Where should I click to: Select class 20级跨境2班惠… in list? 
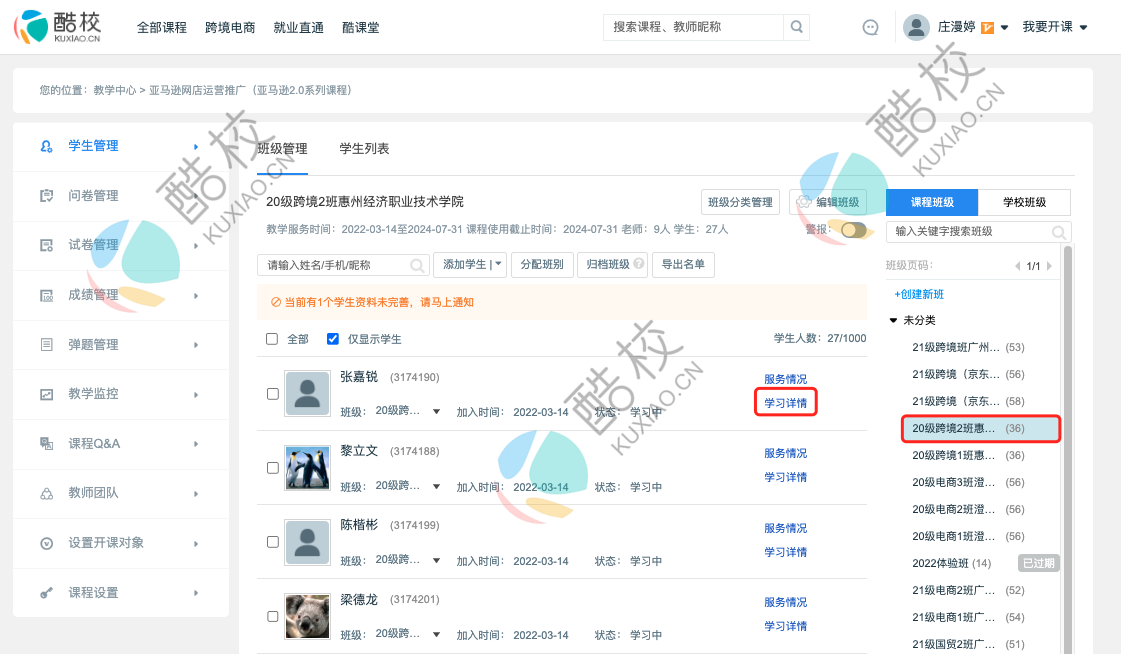click(x=980, y=428)
